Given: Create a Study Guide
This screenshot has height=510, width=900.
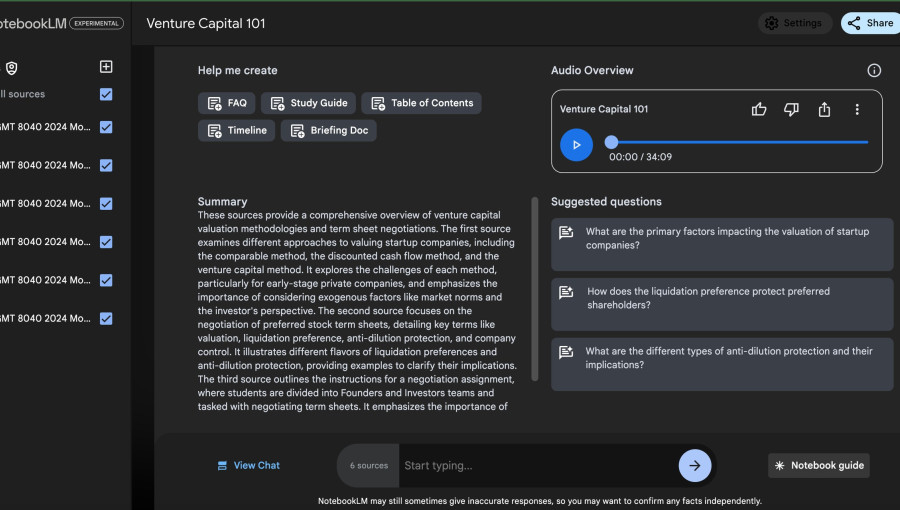Looking at the screenshot, I should point(308,103).
